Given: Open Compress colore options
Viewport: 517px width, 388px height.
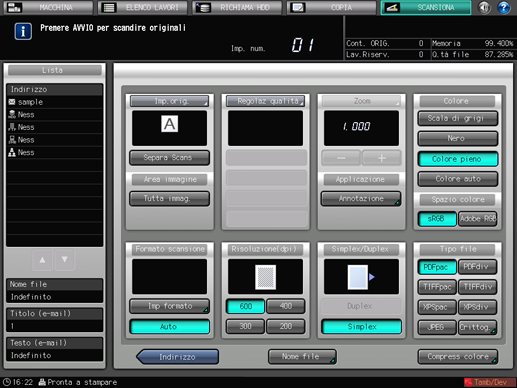Looking at the screenshot, I should [x=458, y=357].
